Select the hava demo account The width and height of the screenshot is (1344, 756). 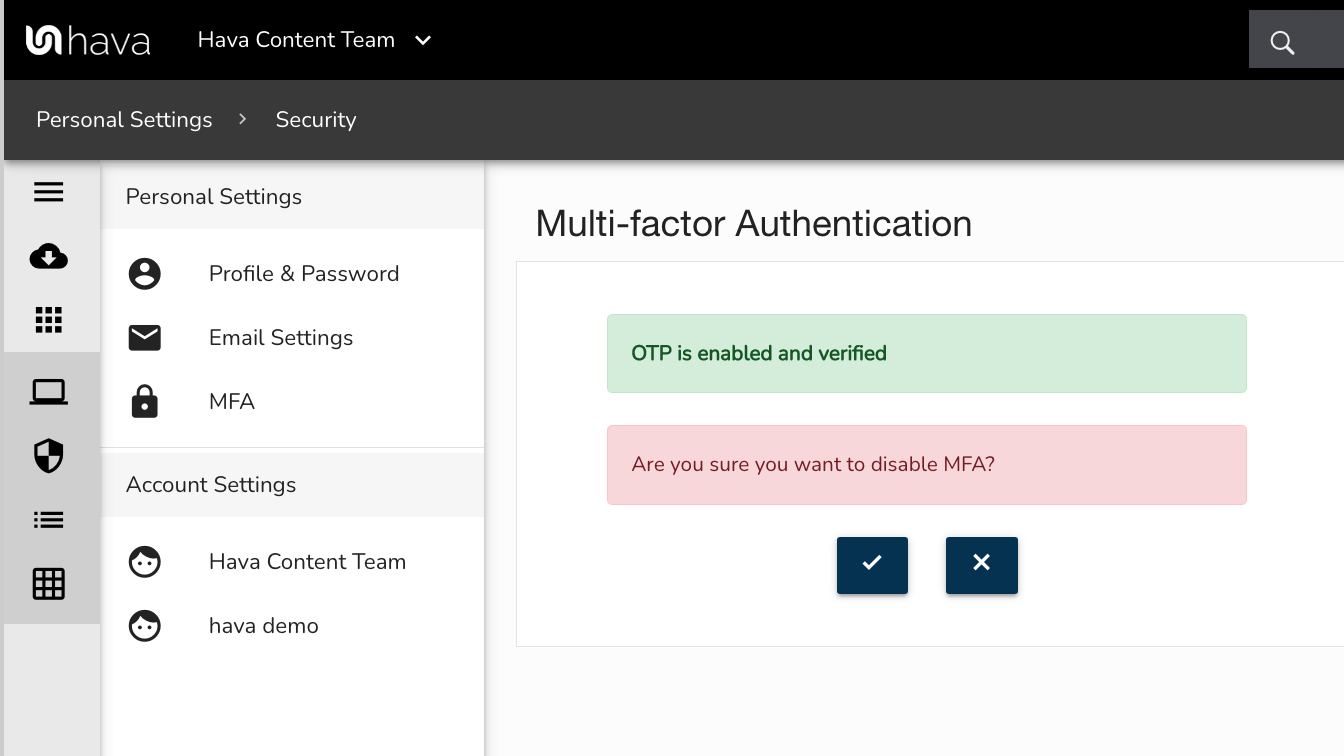coord(293,626)
